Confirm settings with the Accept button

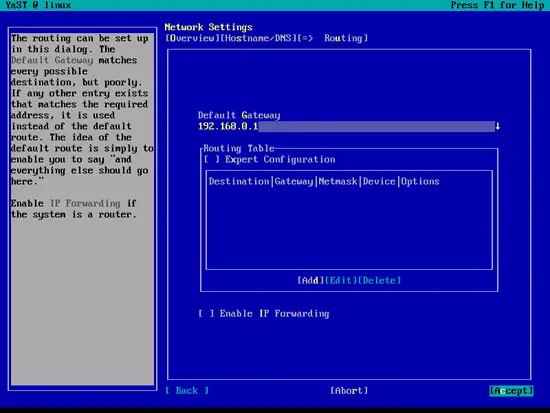tap(511, 391)
